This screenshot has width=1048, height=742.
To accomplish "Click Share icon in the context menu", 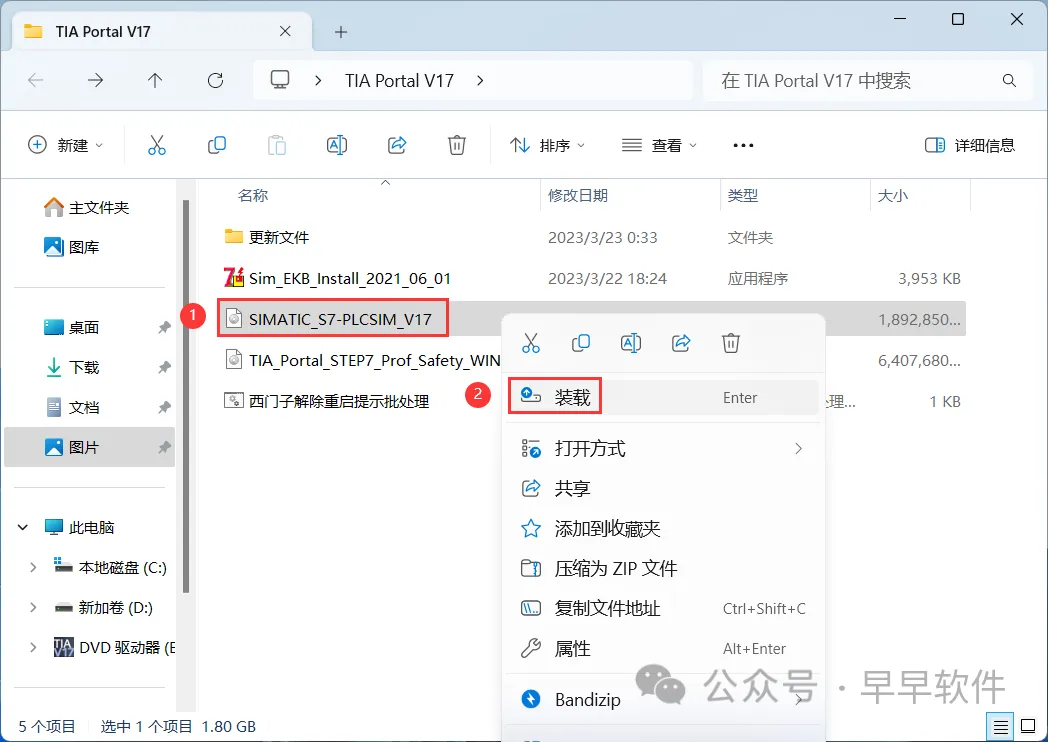I will 681,344.
